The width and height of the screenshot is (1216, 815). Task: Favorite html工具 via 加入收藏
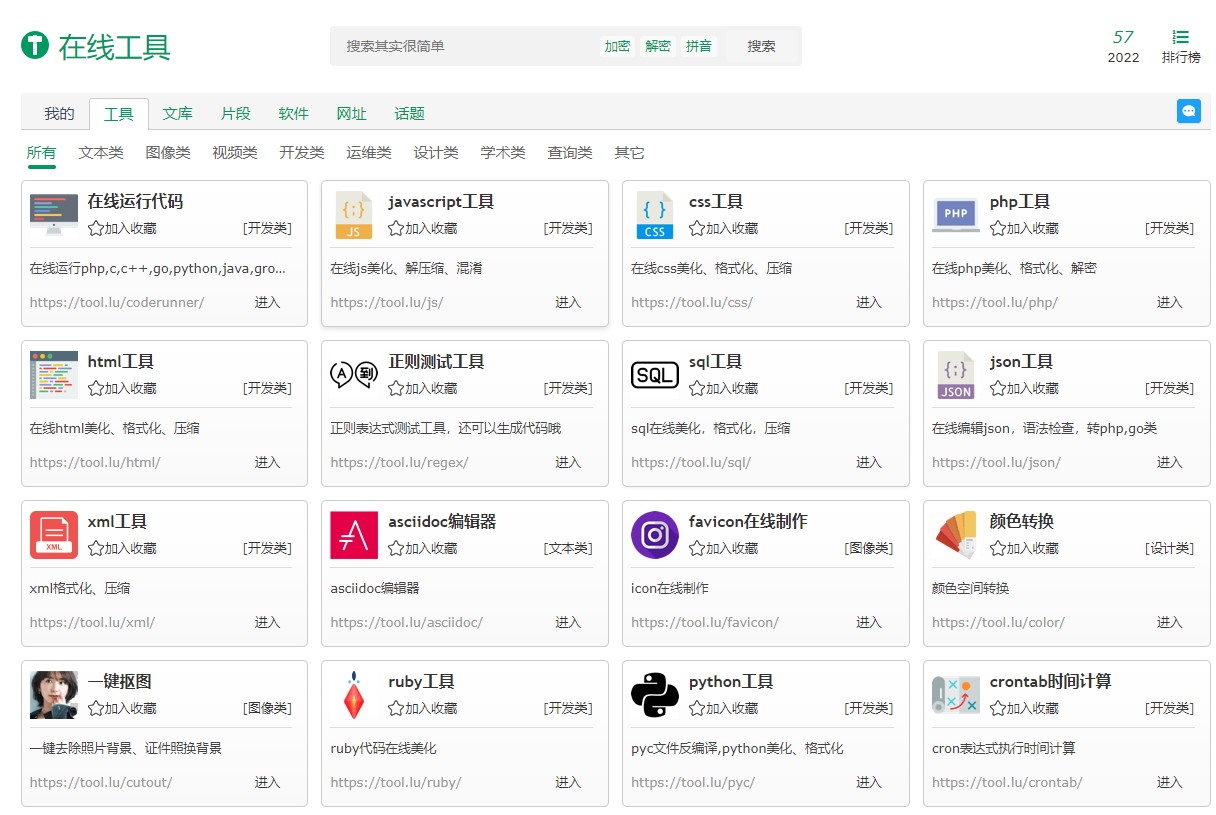(x=122, y=388)
